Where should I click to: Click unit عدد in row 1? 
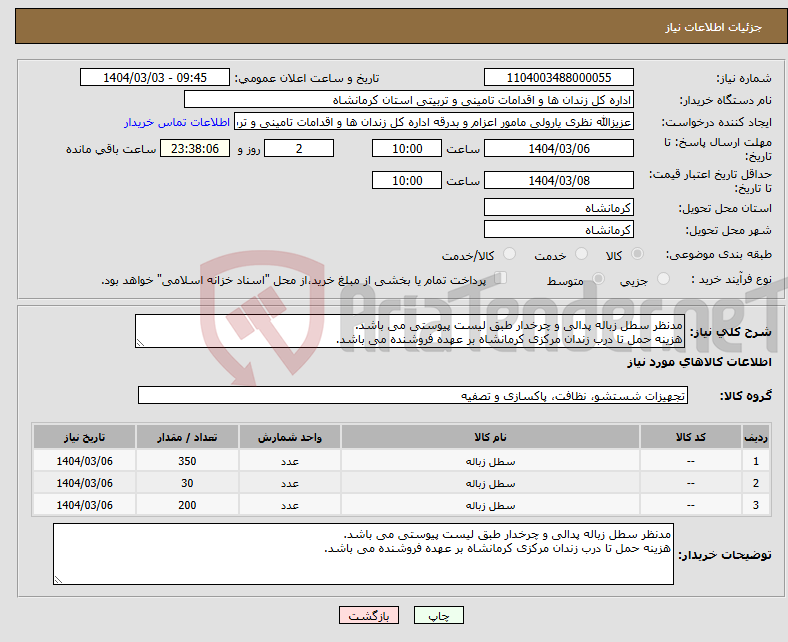290,462
